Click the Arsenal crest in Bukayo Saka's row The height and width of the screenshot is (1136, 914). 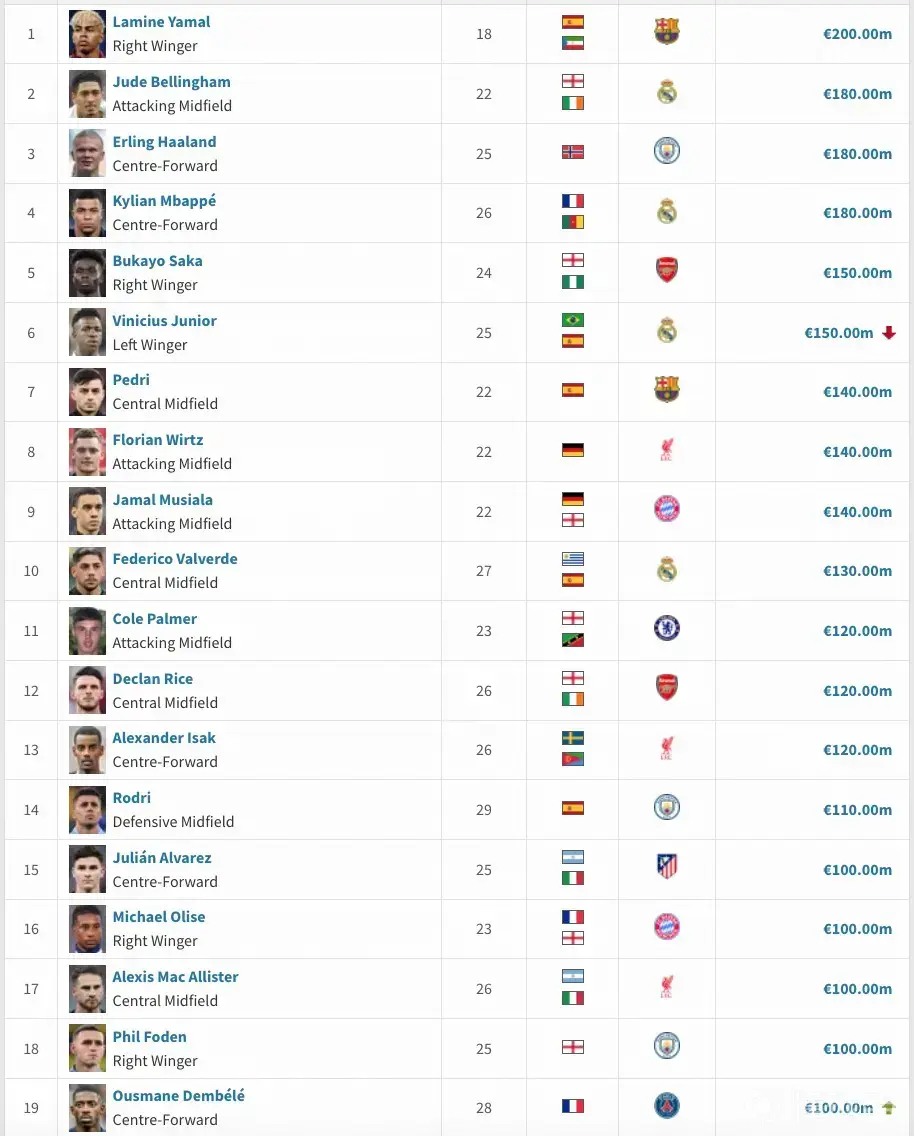coord(667,270)
